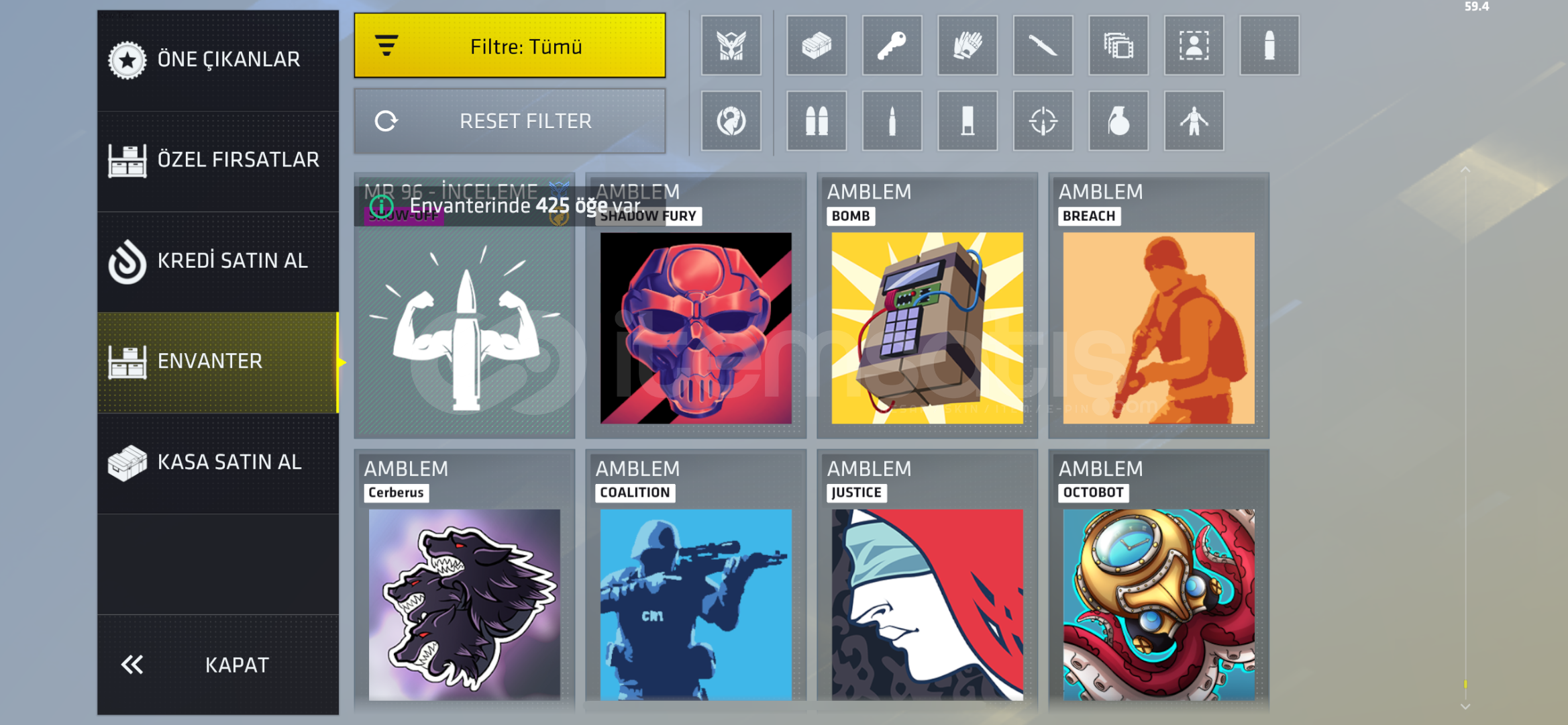The height and width of the screenshot is (725, 1568).
Task: Open the ÖNE ÇIKANLAR menu
Action: pyautogui.click(x=218, y=60)
